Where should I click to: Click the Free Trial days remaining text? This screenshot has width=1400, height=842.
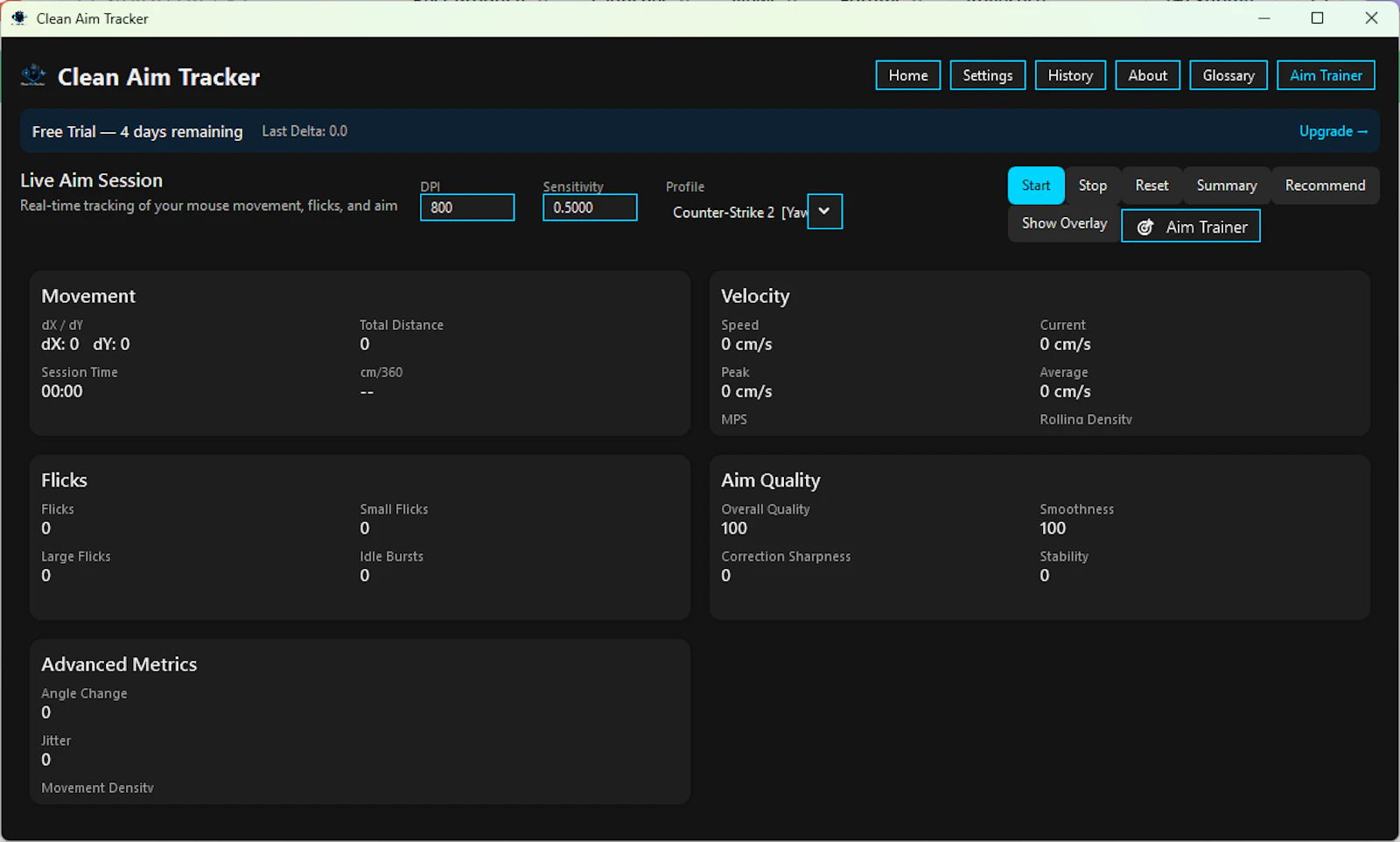137,131
